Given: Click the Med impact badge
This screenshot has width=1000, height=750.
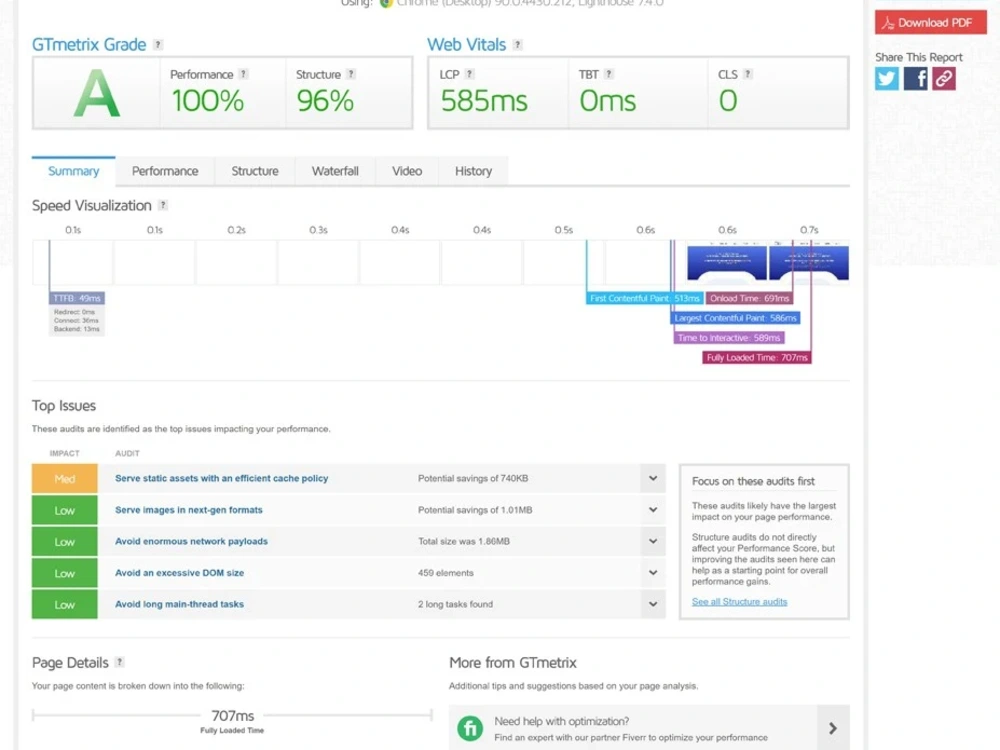Looking at the screenshot, I should [x=64, y=478].
